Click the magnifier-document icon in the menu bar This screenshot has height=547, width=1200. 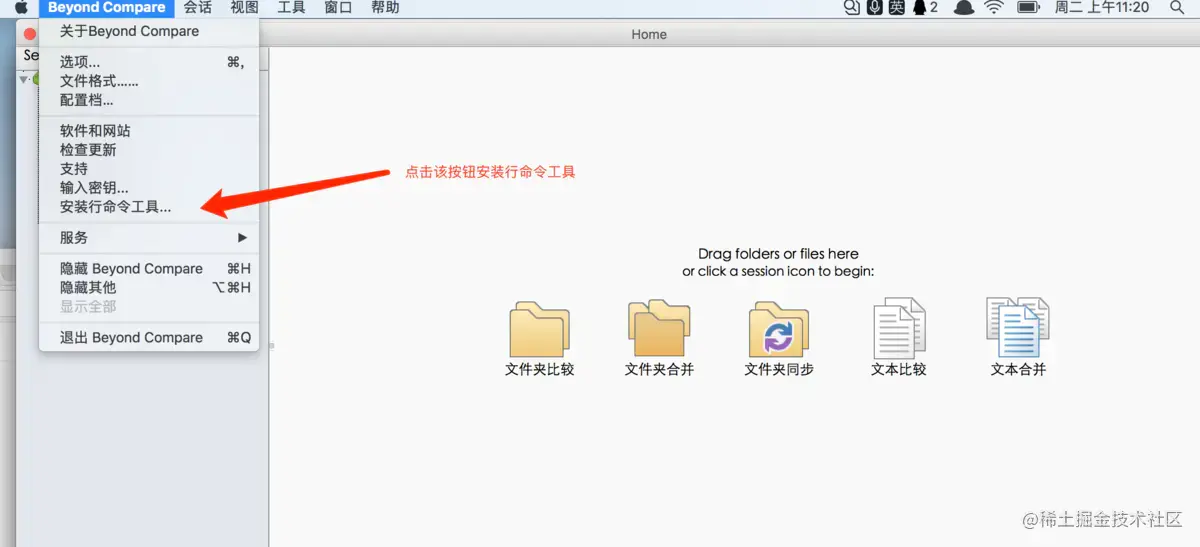852,8
